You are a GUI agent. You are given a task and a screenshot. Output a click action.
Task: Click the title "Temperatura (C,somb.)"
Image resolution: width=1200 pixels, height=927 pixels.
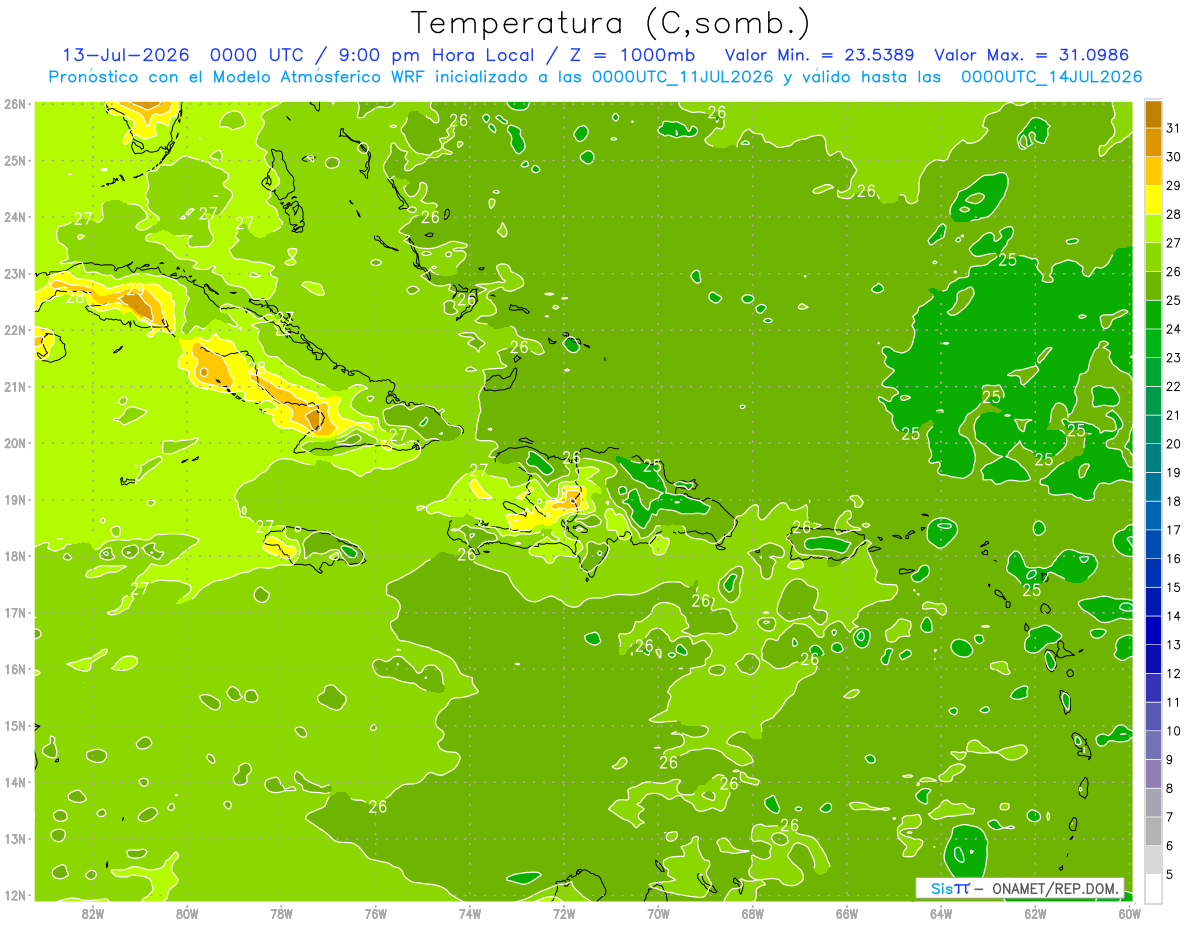click(611, 23)
